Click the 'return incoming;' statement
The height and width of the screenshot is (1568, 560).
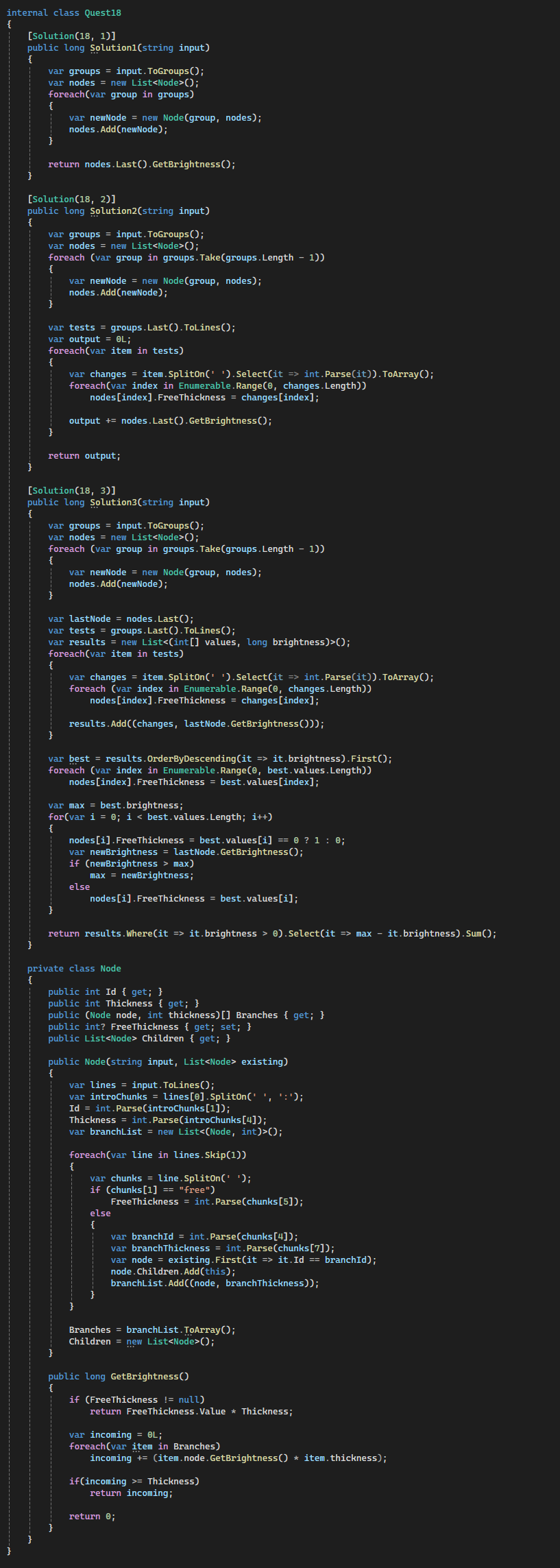click(132, 1493)
